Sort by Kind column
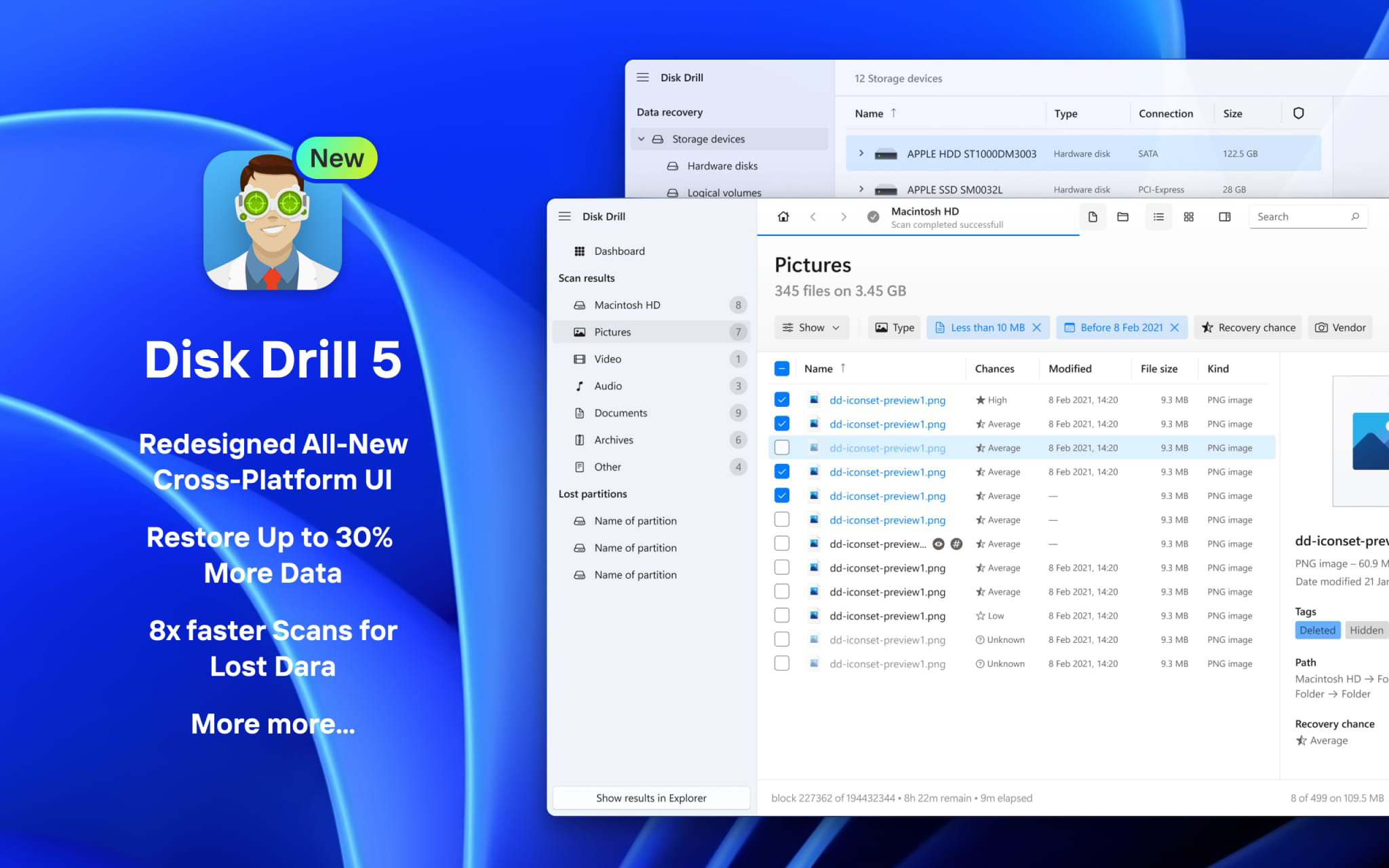 pos(1217,368)
